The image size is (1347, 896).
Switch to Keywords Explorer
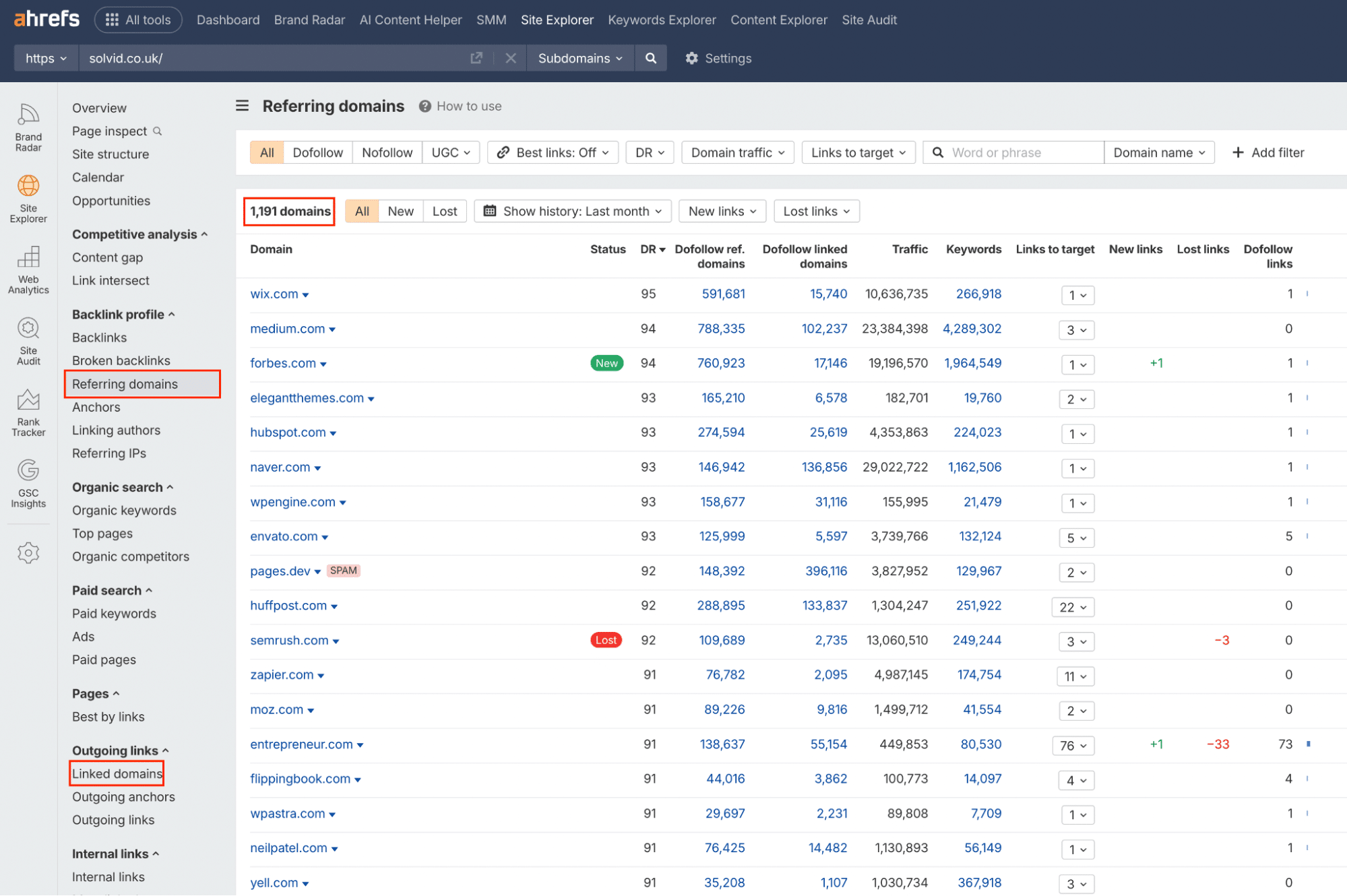pyautogui.click(x=661, y=20)
